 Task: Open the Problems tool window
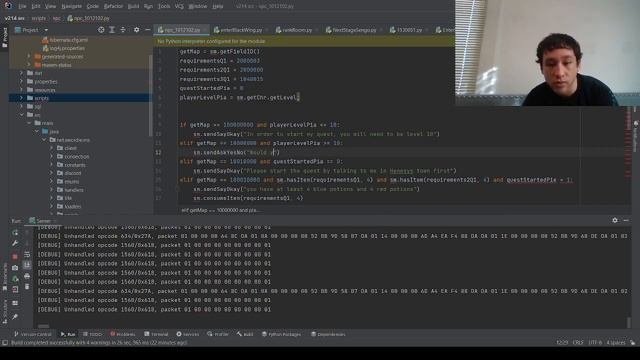click(x=122, y=334)
